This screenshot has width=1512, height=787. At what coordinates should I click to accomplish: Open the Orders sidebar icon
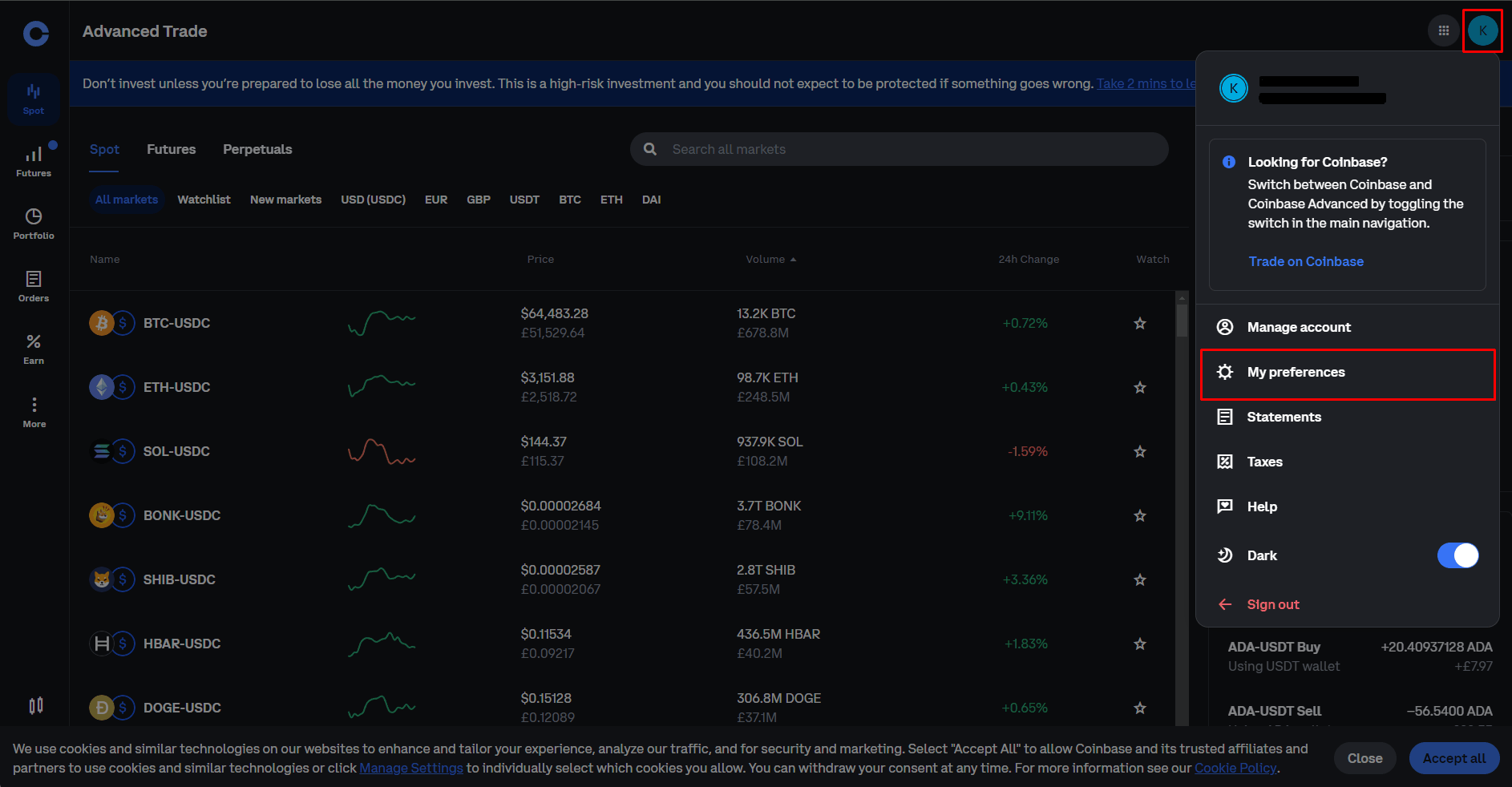pyautogui.click(x=34, y=286)
